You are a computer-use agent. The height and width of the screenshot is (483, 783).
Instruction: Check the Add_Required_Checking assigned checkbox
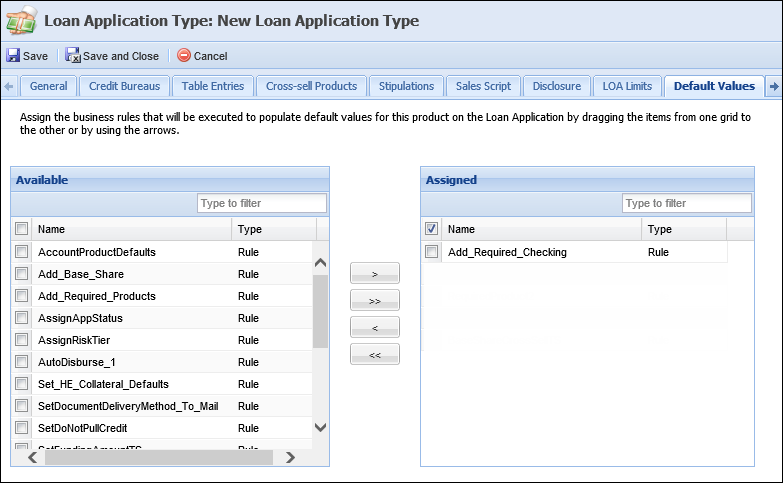point(431,251)
